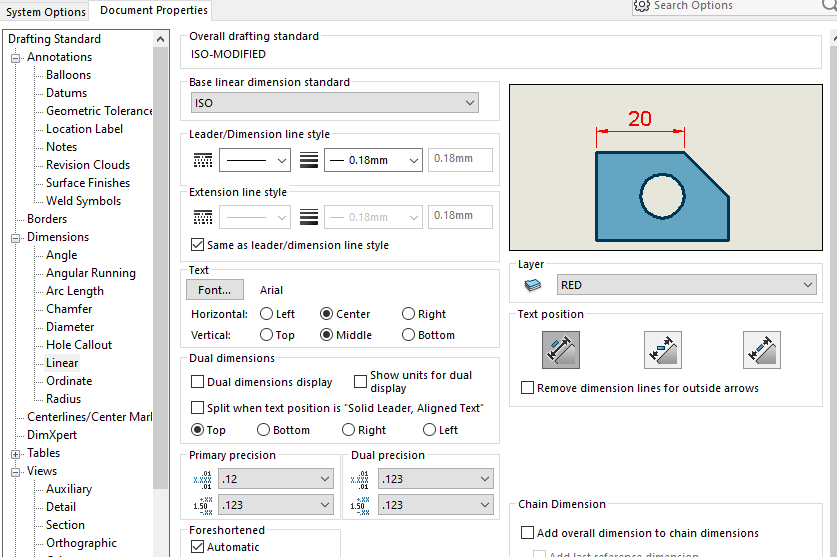The height and width of the screenshot is (557, 837).
Task: Click the Search Options gear icon
Action: [642, 5]
